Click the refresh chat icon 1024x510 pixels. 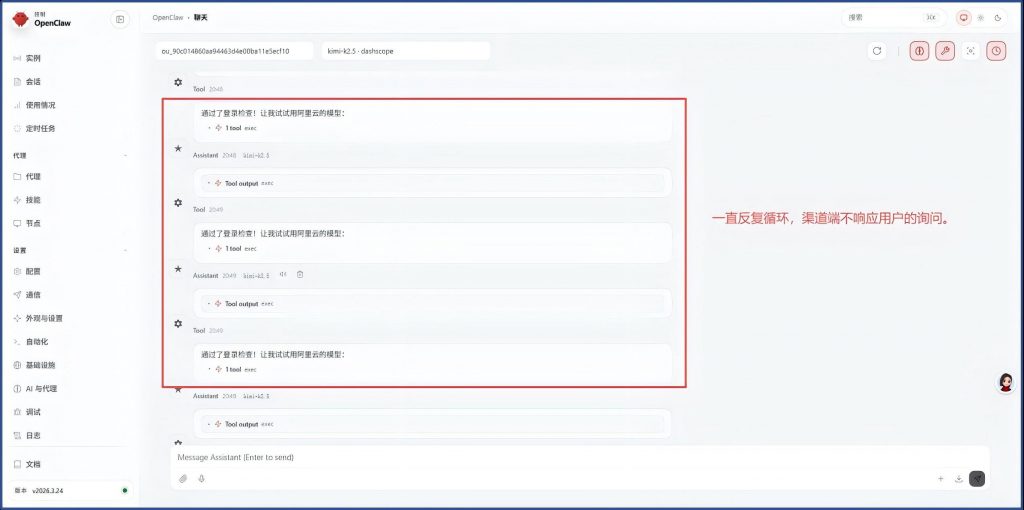[x=877, y=51]
